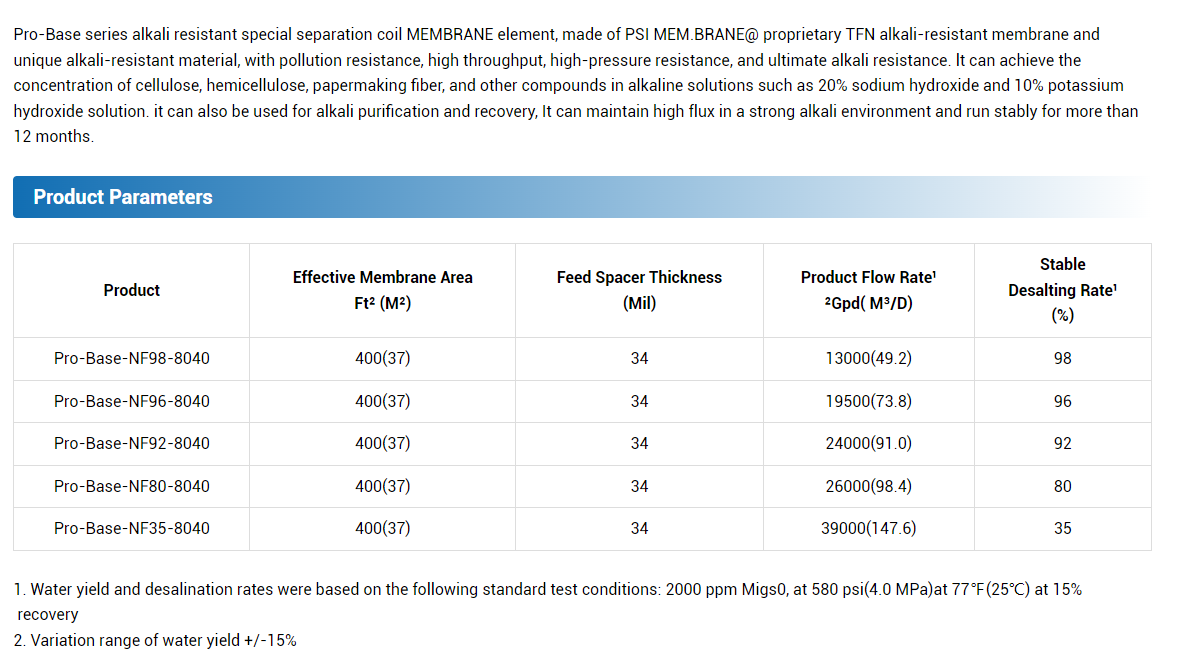Click the 39000(147.6) flow rate value
Screen dimensions: 1177x669
pyautogui.click(x=868, y=529)
